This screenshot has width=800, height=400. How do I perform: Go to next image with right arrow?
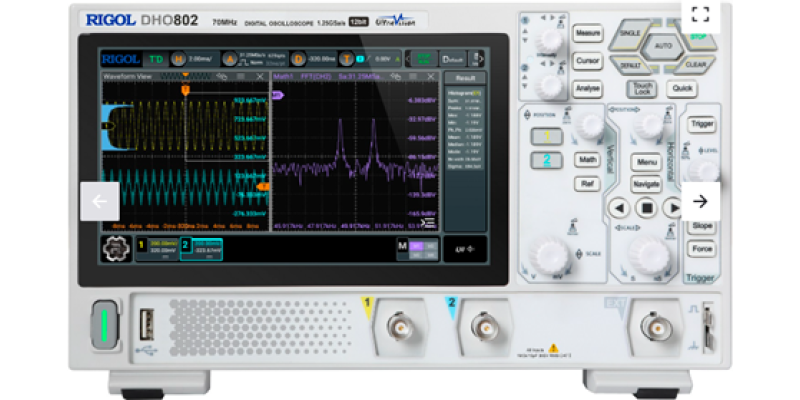pos(700,201)
